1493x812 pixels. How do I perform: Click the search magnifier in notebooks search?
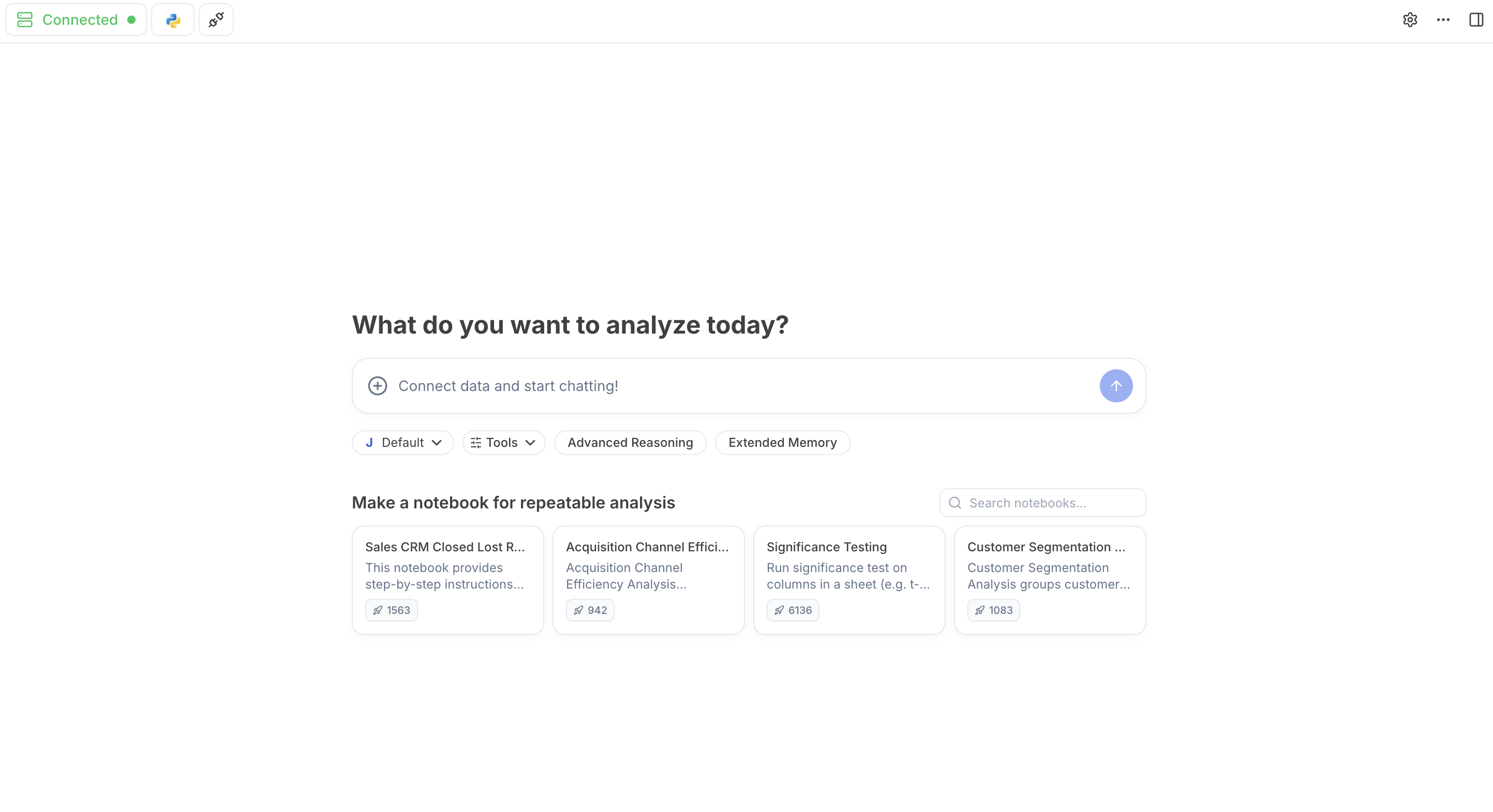pos(954,503)
